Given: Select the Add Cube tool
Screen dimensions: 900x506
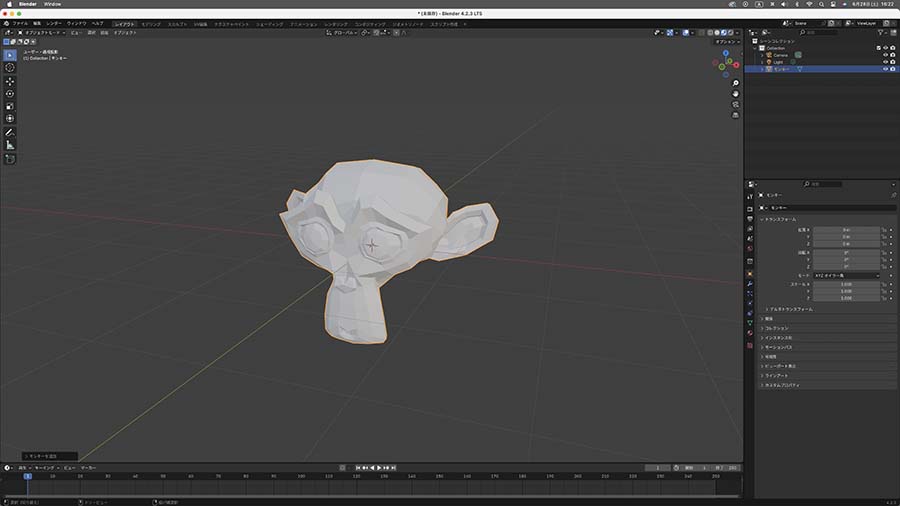Looking at the screenshot, I should pos(10,159).
